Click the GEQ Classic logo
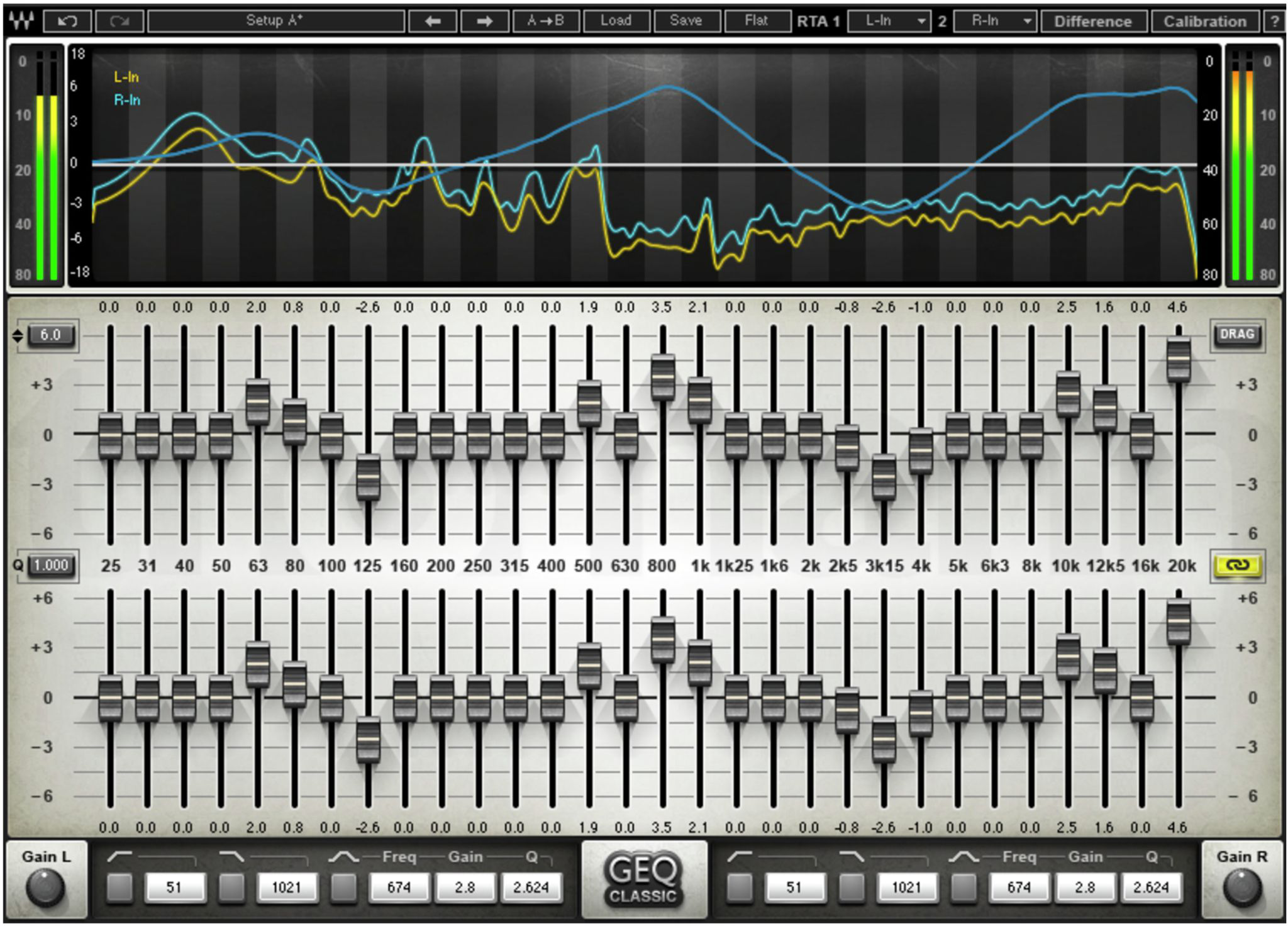This screenshot has width=1288, height=926. coord(643,879)
